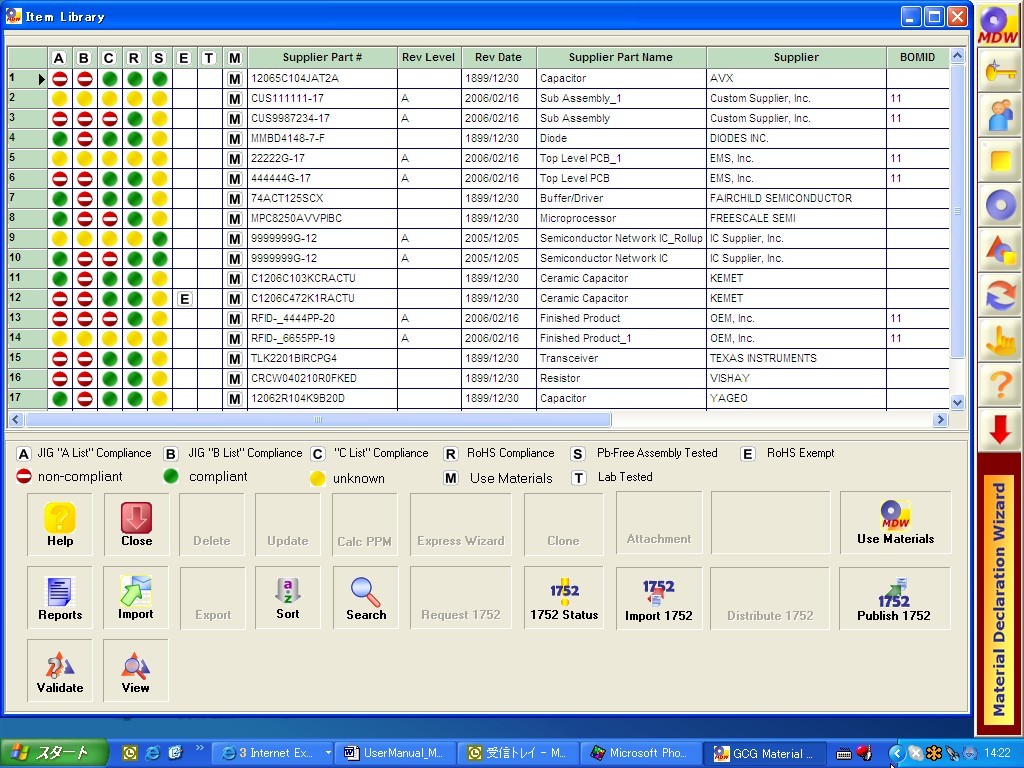This screenshot has width=1024, height=768.
Task: Toggle the M box for the MMBD4148-7-F row
Action: pos(235,138)
